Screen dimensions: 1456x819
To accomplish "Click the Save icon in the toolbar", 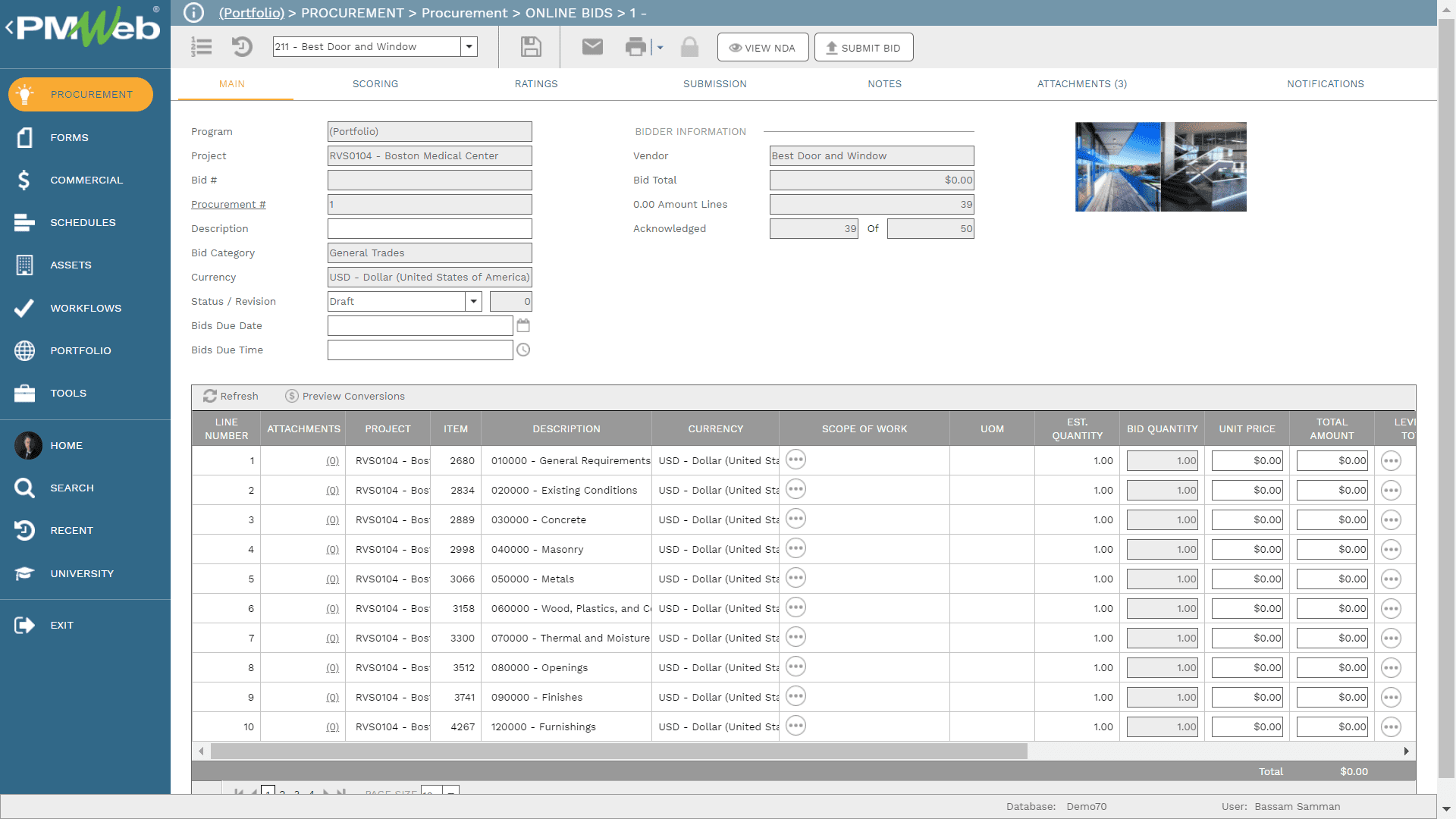I will tap(531, 47).
